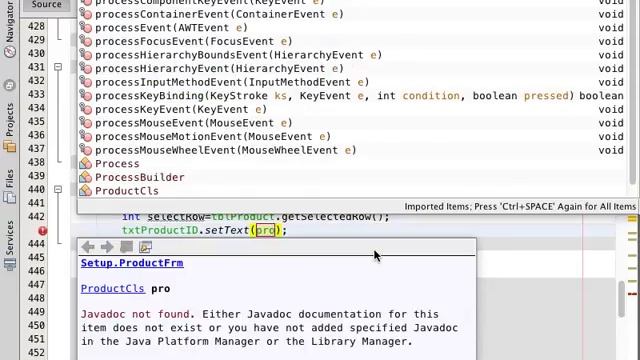
Task: Click the red error mark in error stripe
Action: click(x=632, y=293)
